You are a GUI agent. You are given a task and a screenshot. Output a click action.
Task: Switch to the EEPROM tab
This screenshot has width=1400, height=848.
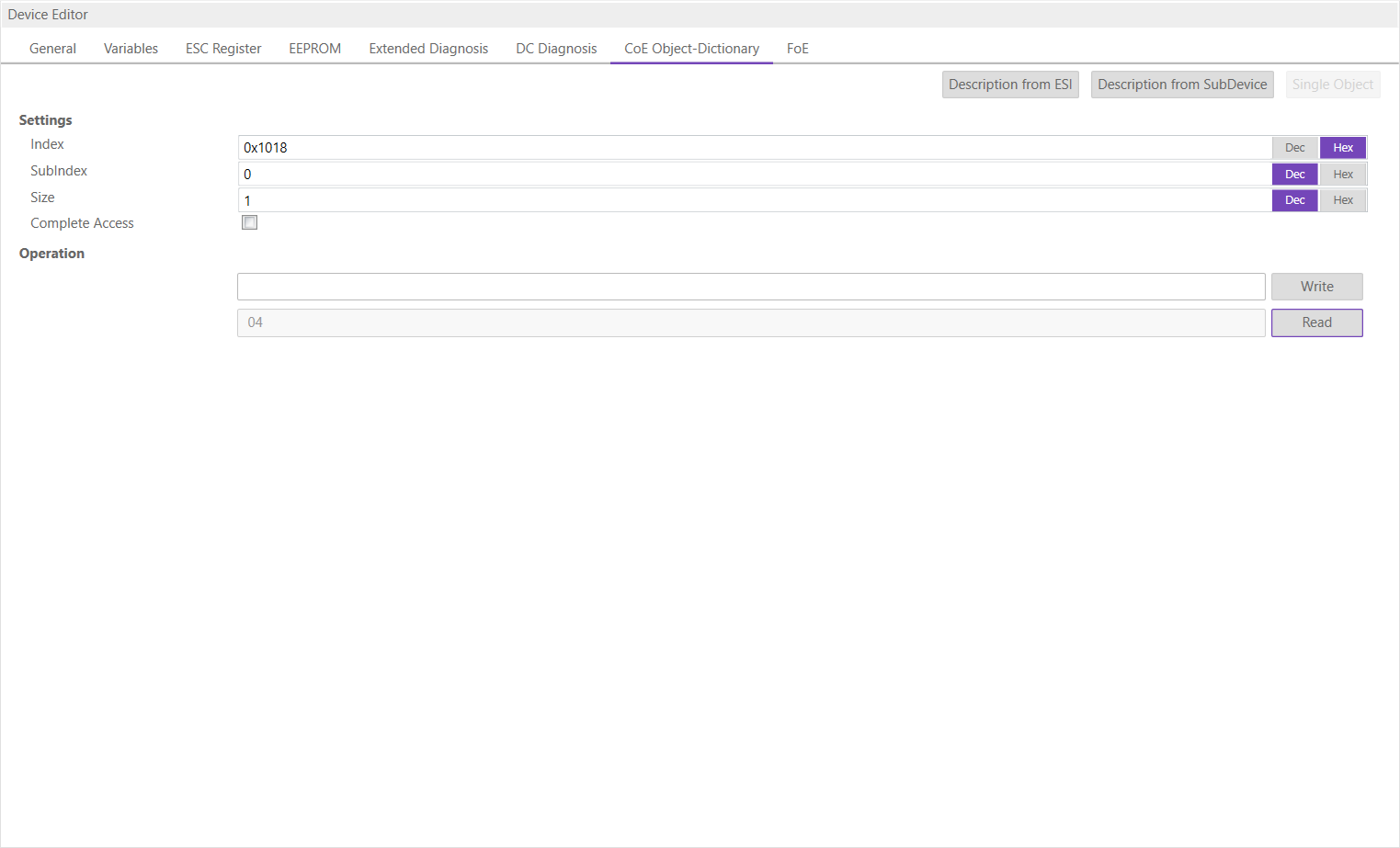coord(314,49)
